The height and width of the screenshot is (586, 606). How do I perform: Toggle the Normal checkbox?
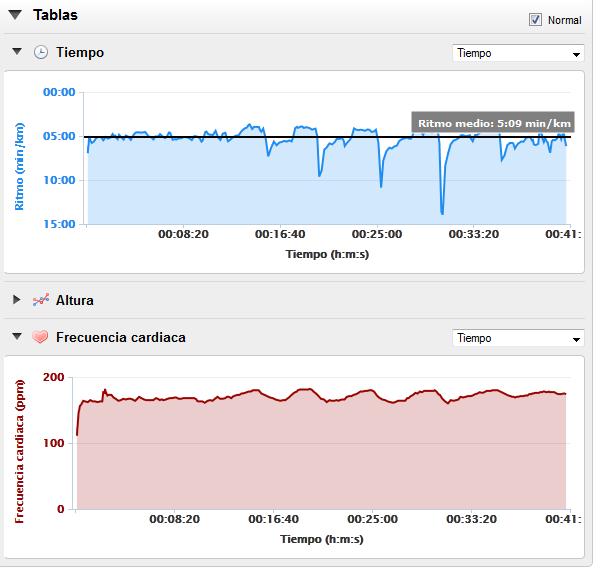535,20
